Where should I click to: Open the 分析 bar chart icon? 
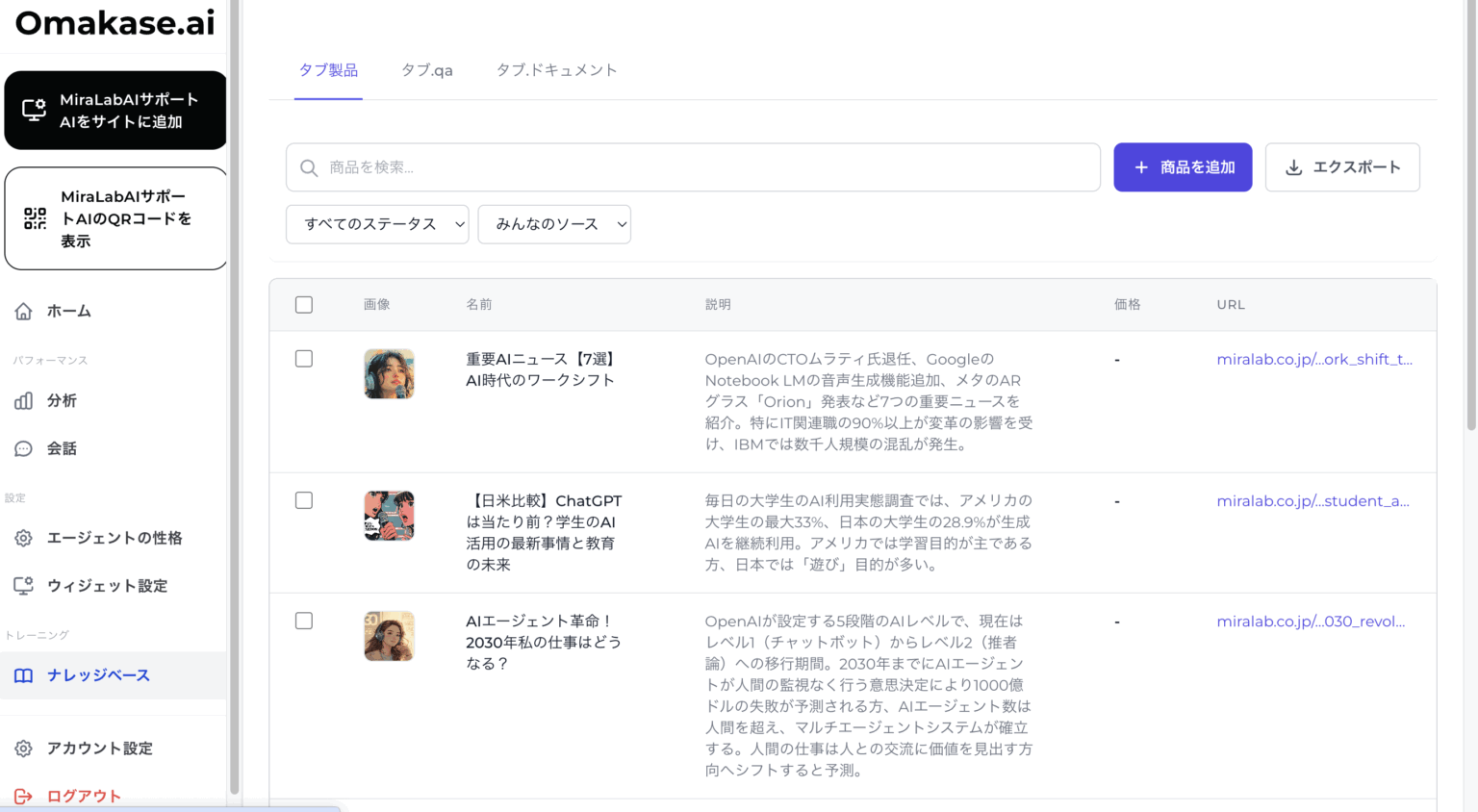click(x=24, y=401)
